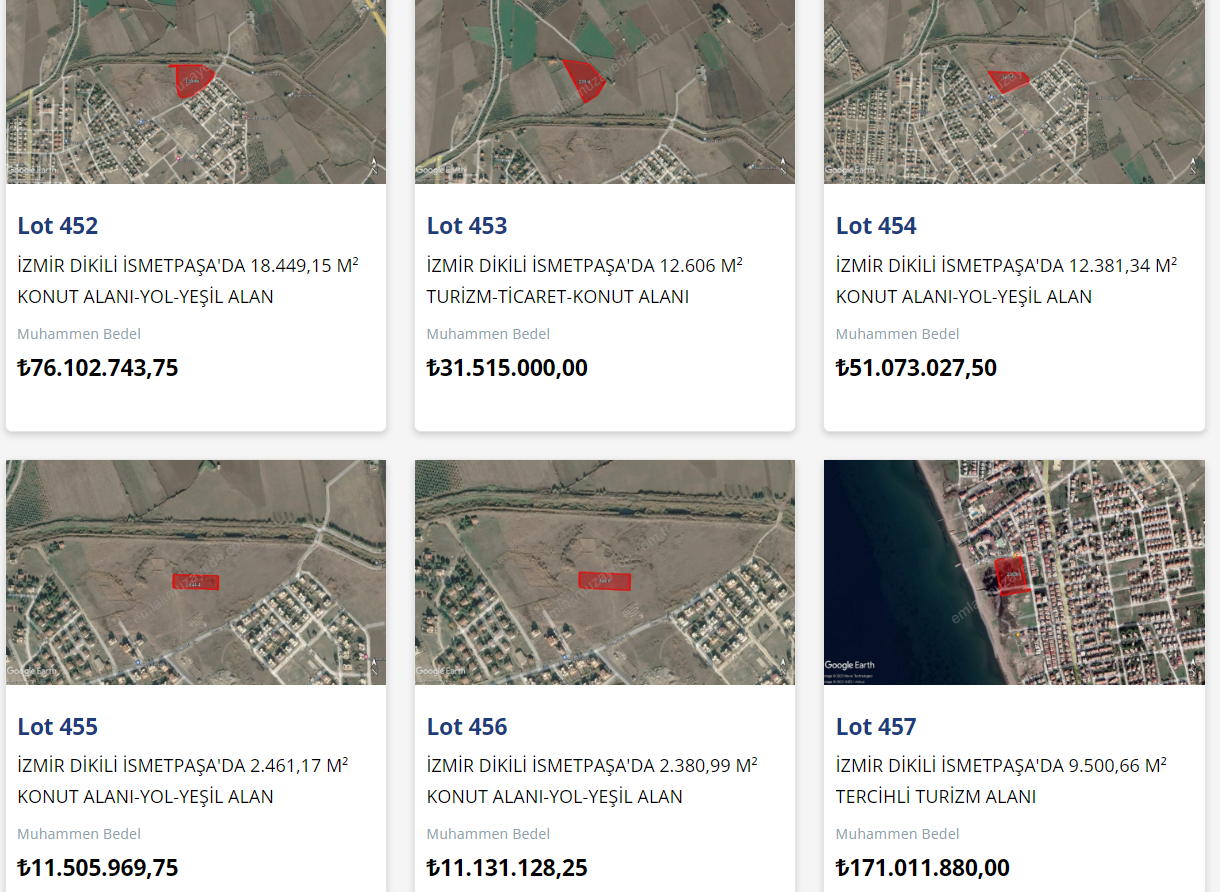Click the Lot 455 satellite map thumbnail
Image resolution: width=1220 pixels, height=892 pixels.
click(196, 572)
